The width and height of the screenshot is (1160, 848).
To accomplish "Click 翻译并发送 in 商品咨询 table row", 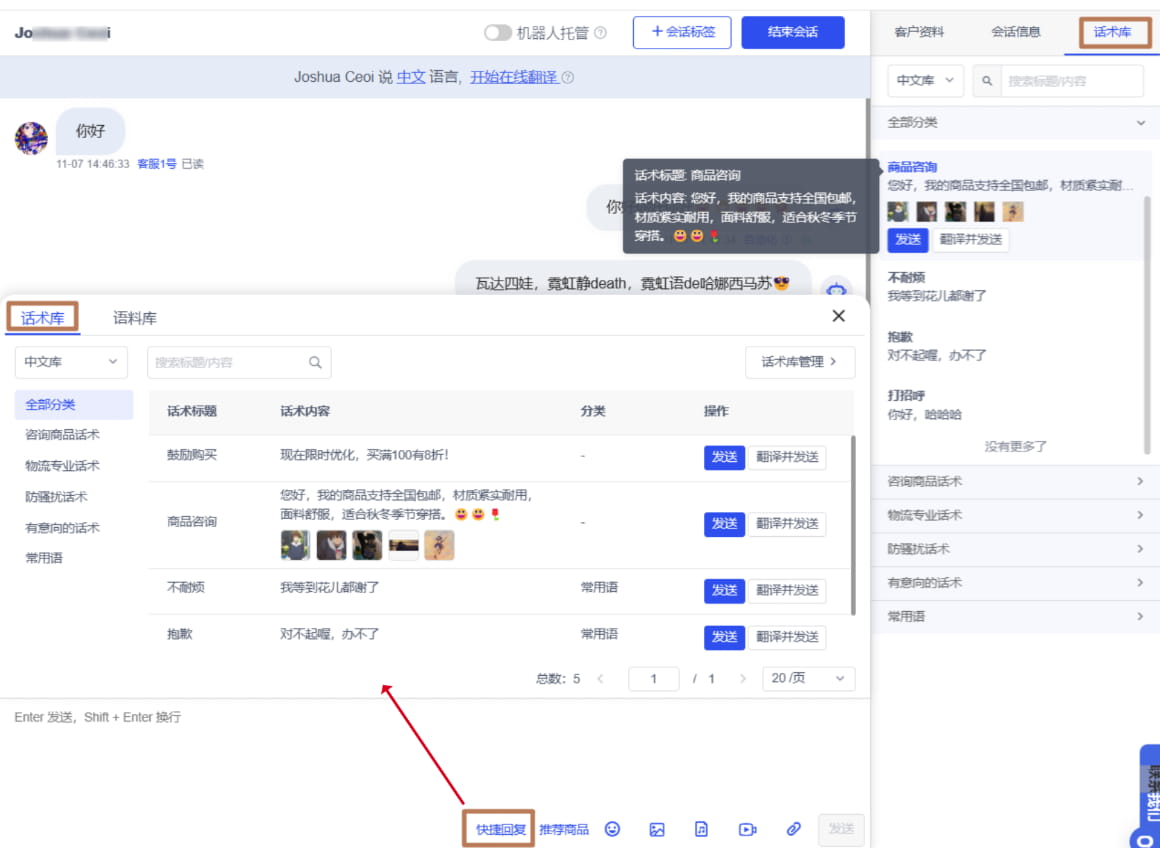I will [787, 524].
